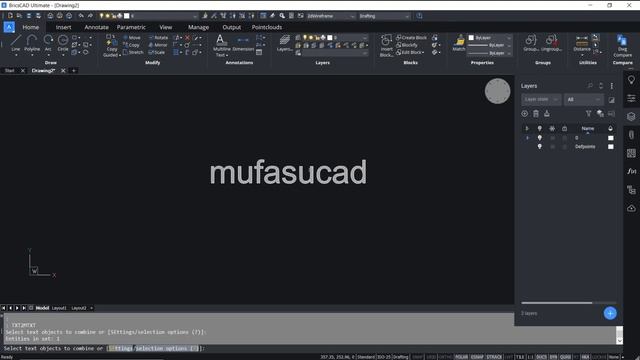Select the Circle draw tool

tap(63, 43)
